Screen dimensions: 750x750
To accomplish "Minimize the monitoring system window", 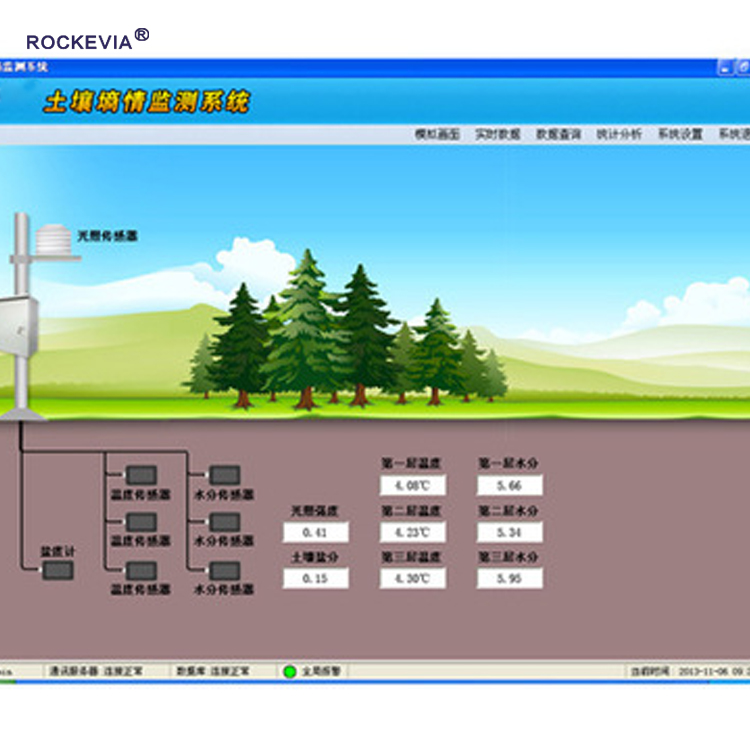I will 726,67.
